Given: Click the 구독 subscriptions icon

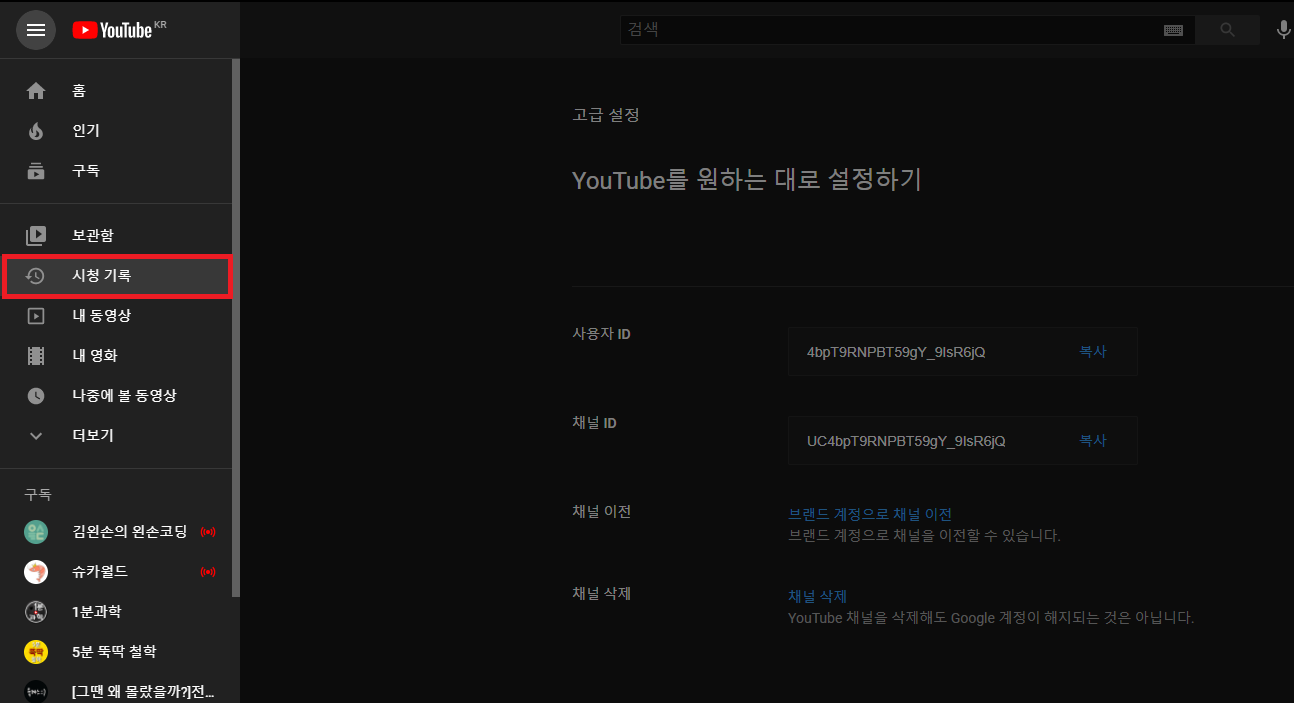Looking at the screenshot, I should click(36, 171).
